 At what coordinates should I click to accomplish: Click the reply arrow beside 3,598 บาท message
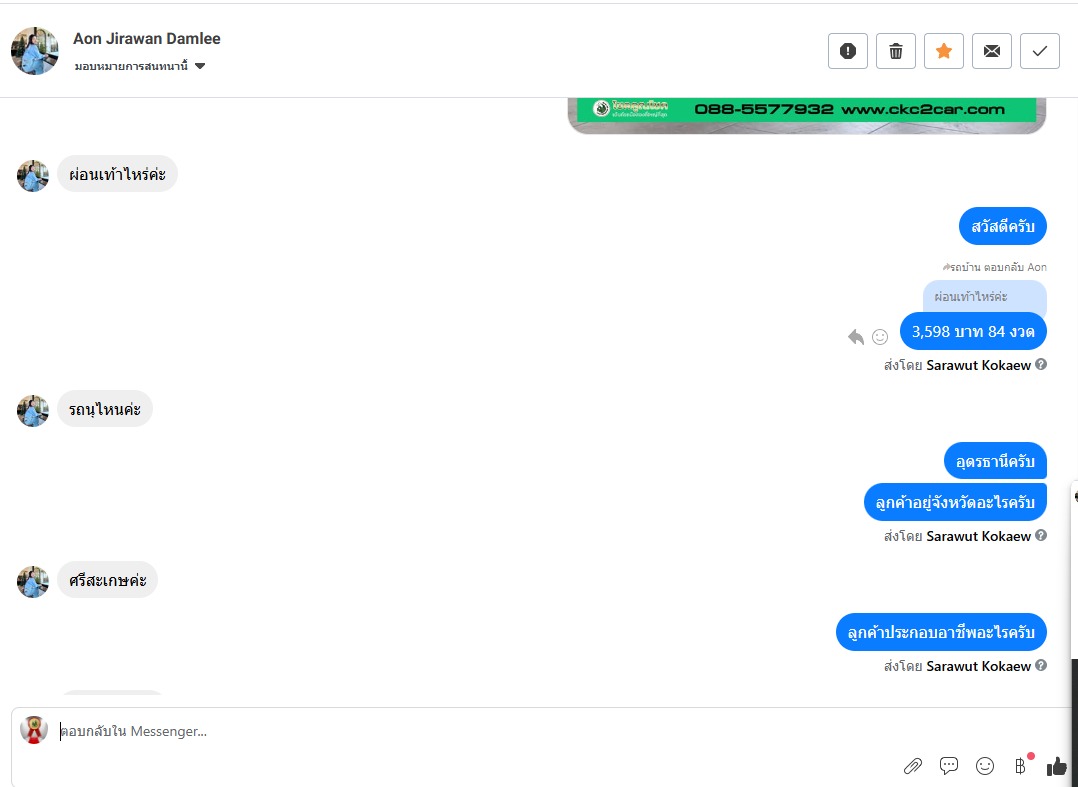[x=856, y=337]
